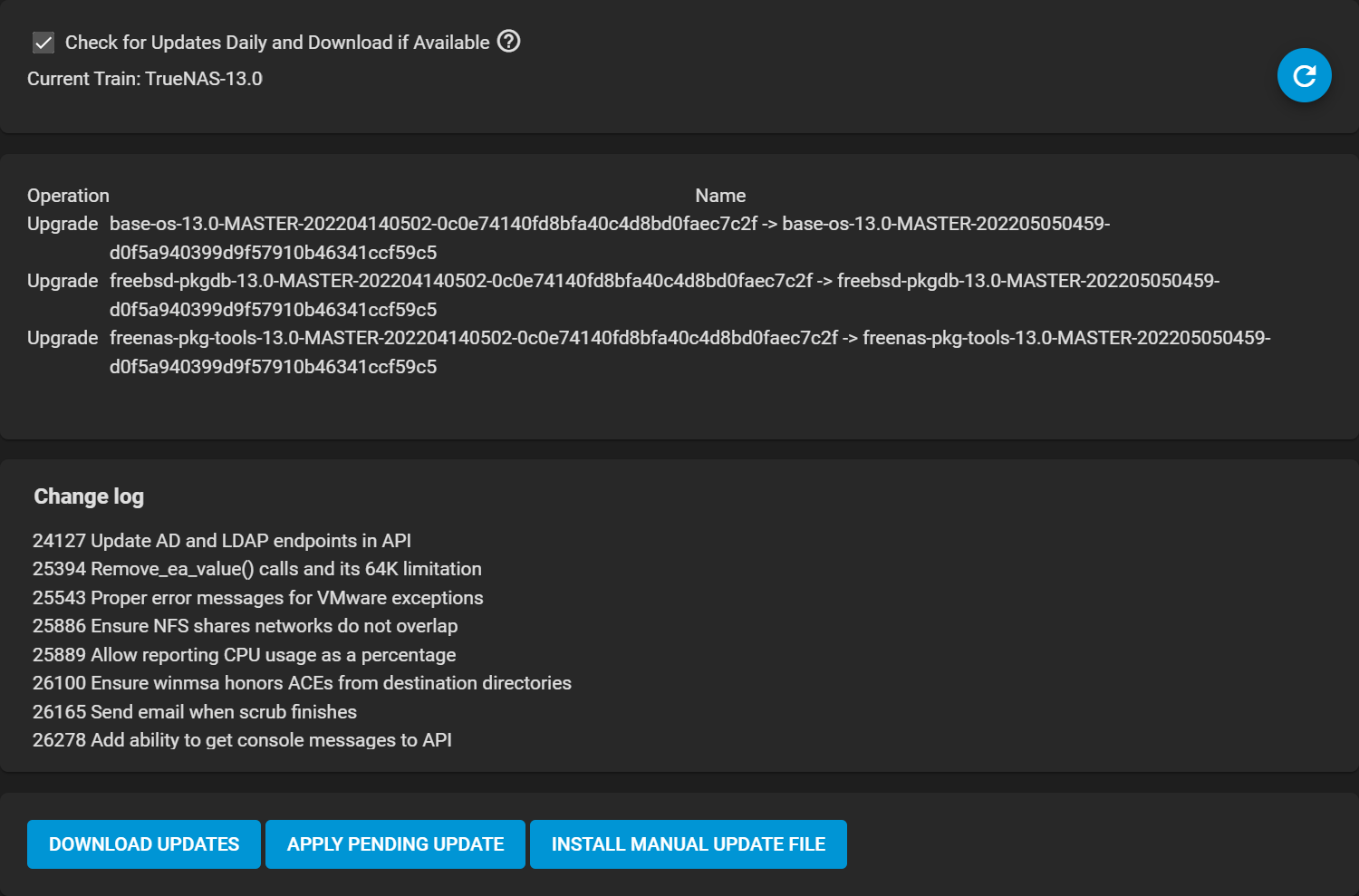
Task: Open the help tooltip question mark icon
Action: click(x=509, y=42)
